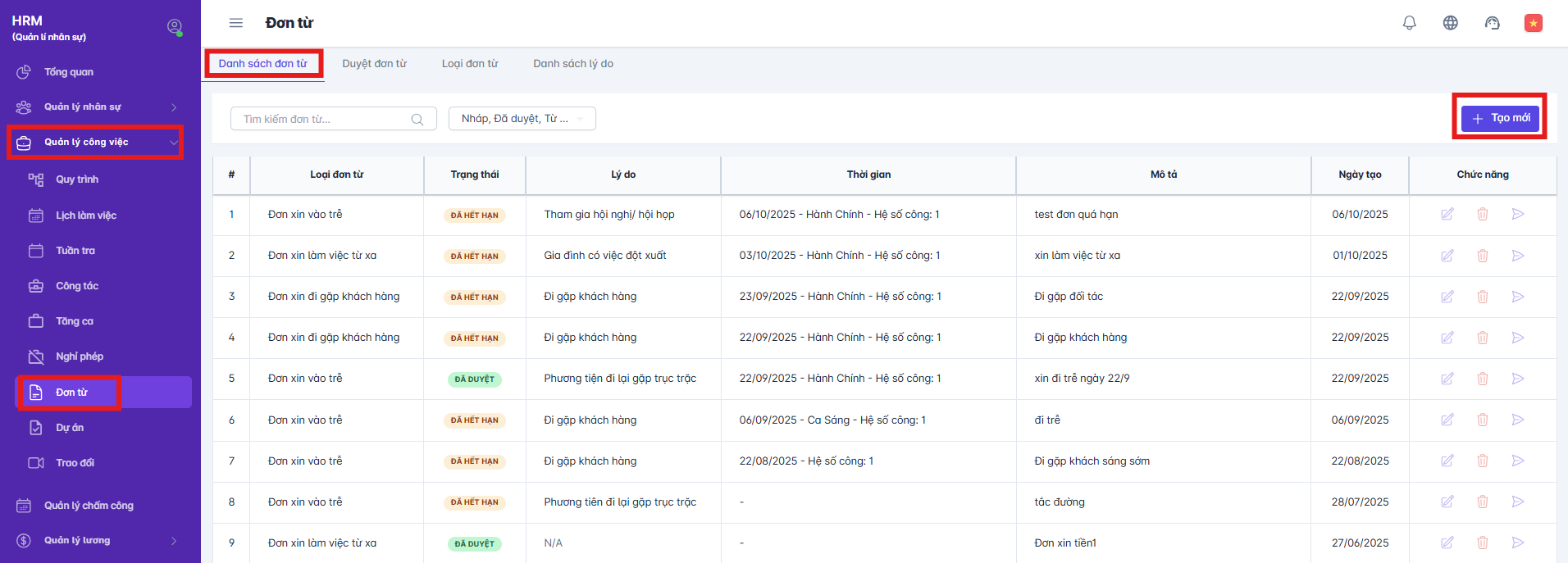Click the edit icon in row 1
Screen dimensions: 1568x563
[x=1447, y=215]
